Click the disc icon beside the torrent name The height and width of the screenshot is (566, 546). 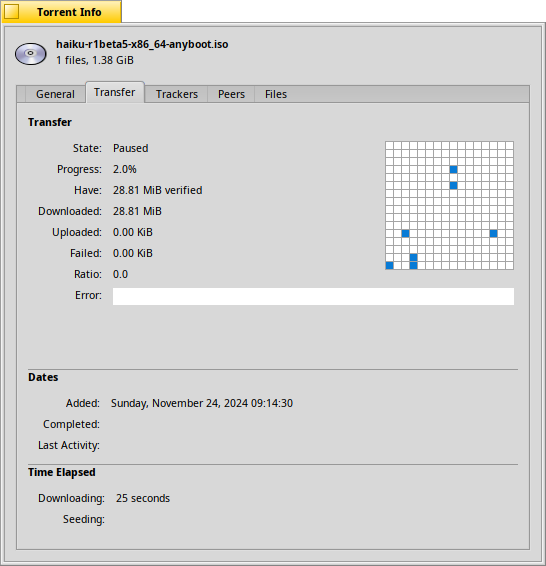(31, 53)
